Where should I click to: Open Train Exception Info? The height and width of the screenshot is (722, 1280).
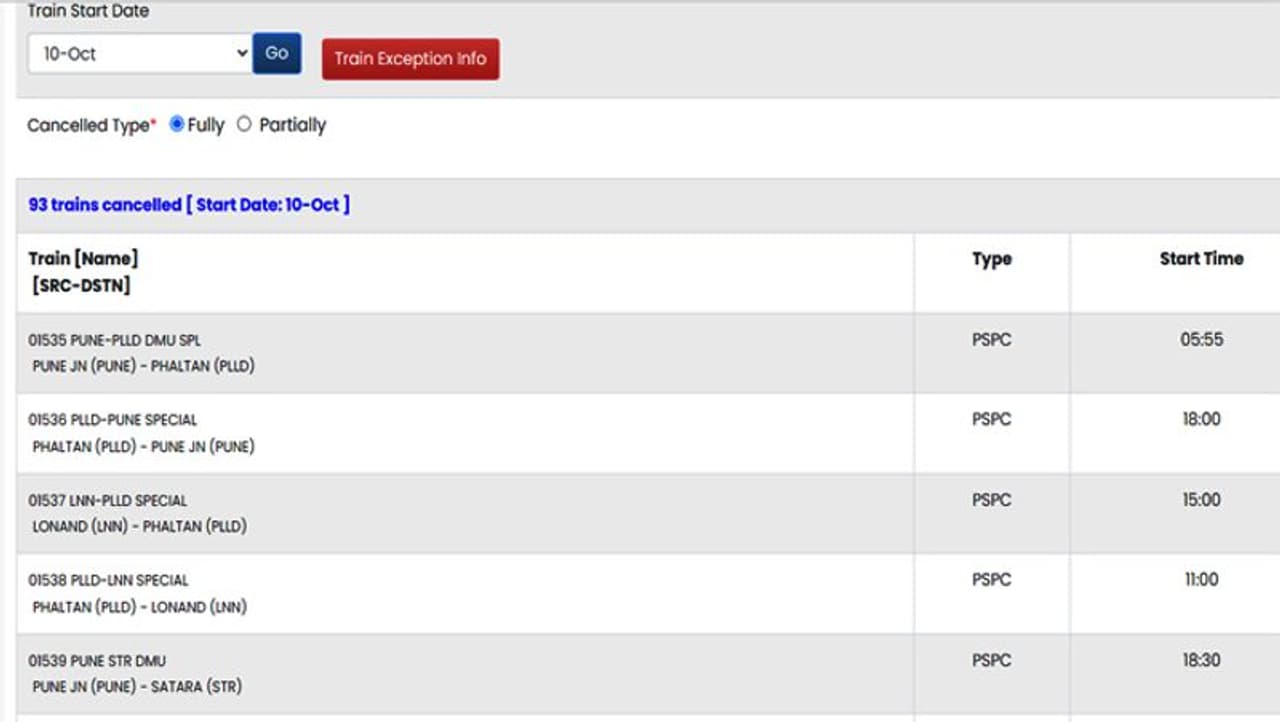[410, 59]
